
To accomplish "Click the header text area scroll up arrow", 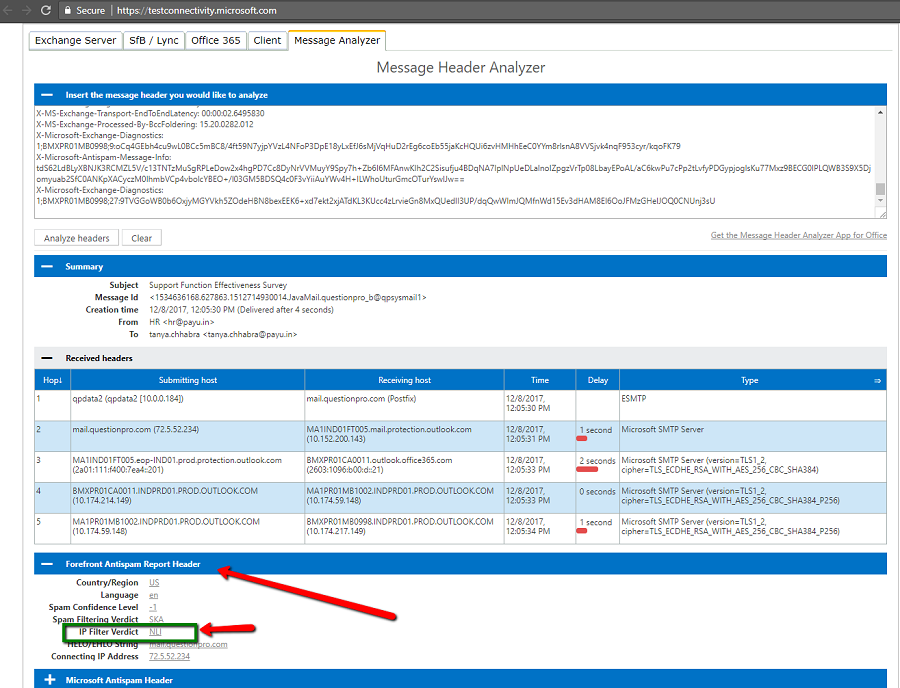I will pos(880,112).
